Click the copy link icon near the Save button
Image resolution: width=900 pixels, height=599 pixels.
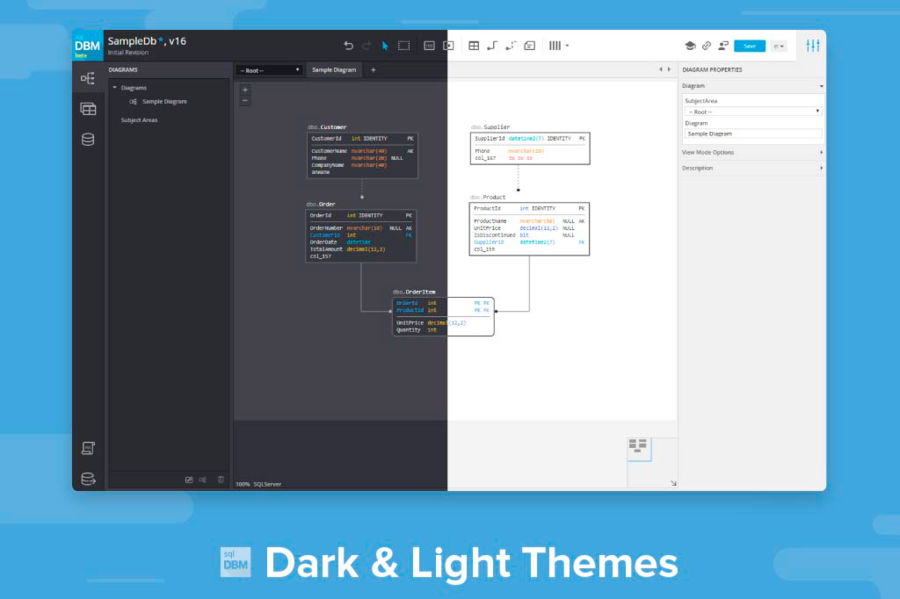pyautogui.click(x=705, y=45)
